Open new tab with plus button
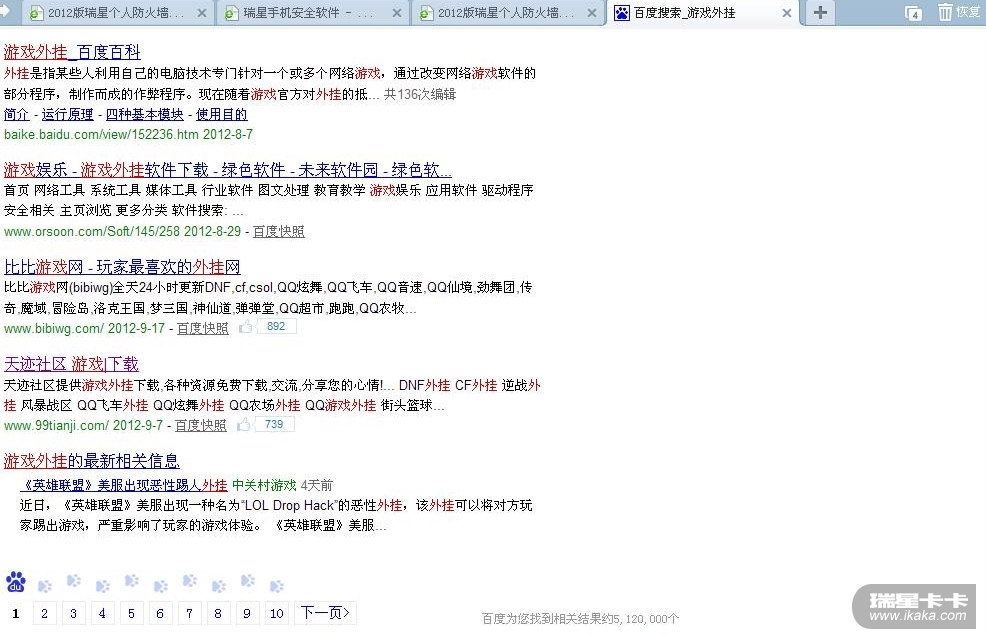This screenshot has width=986, height=636. pos(820,12)
